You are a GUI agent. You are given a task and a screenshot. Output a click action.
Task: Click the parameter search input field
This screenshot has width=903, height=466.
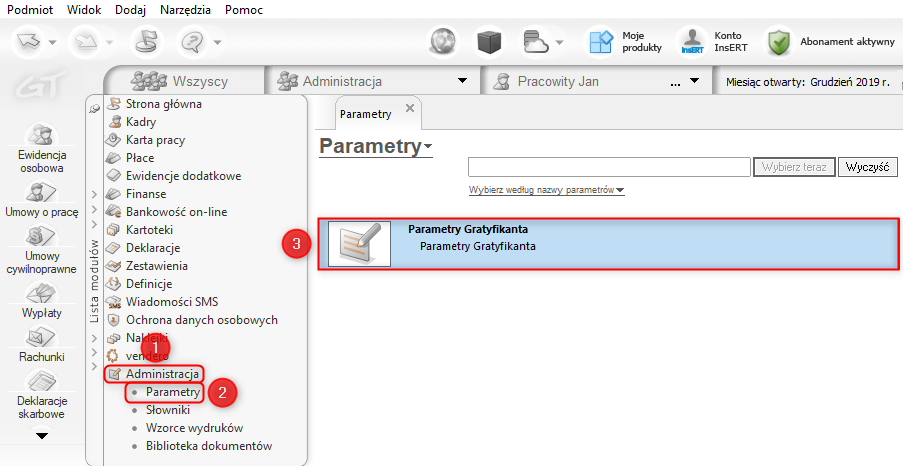click(609, 167)
